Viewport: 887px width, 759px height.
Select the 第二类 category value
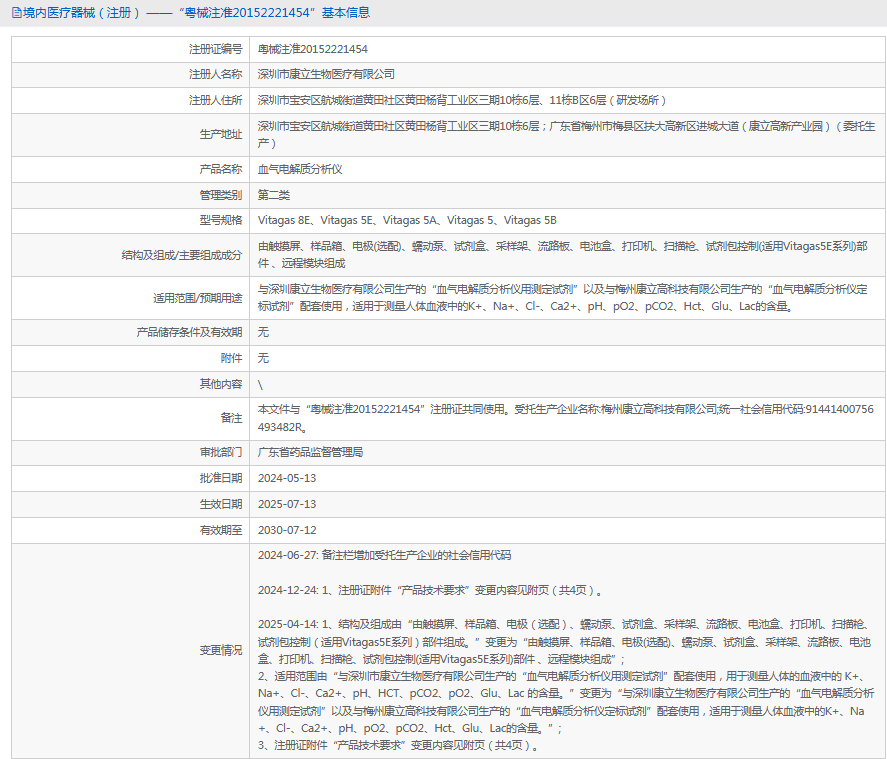coord(274,195)
